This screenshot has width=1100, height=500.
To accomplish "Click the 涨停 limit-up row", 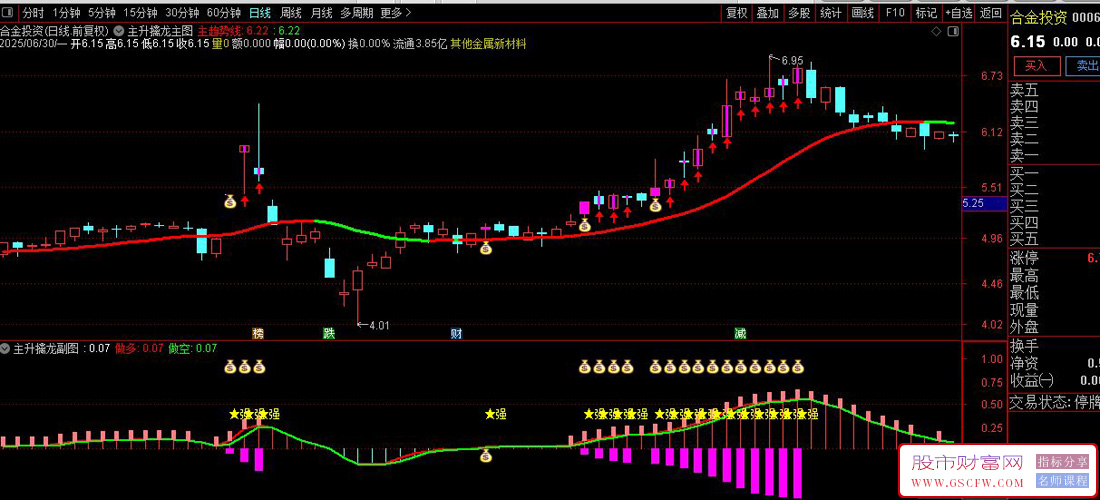I will [1054, 259].
